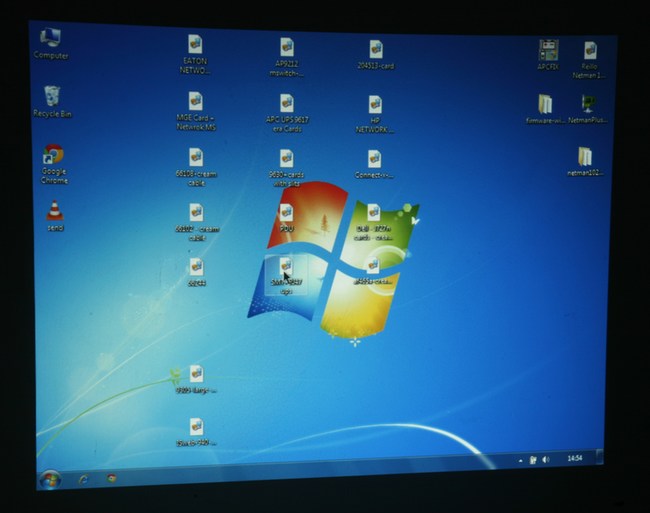Open the power tray icon
Image resolution: width=650 pixels, height=513 pixels.
click(533, 460)
